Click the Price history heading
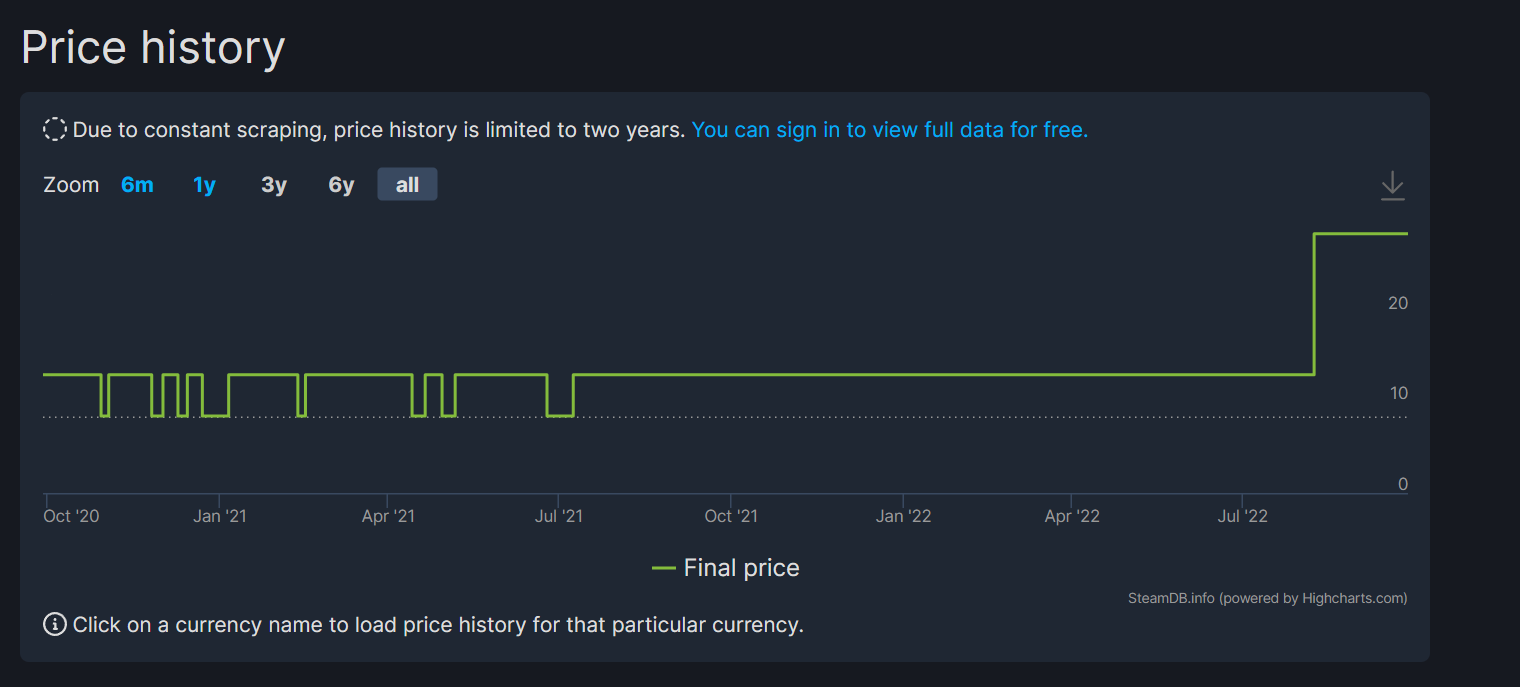 pyautogui.click(x=153, y=47)
